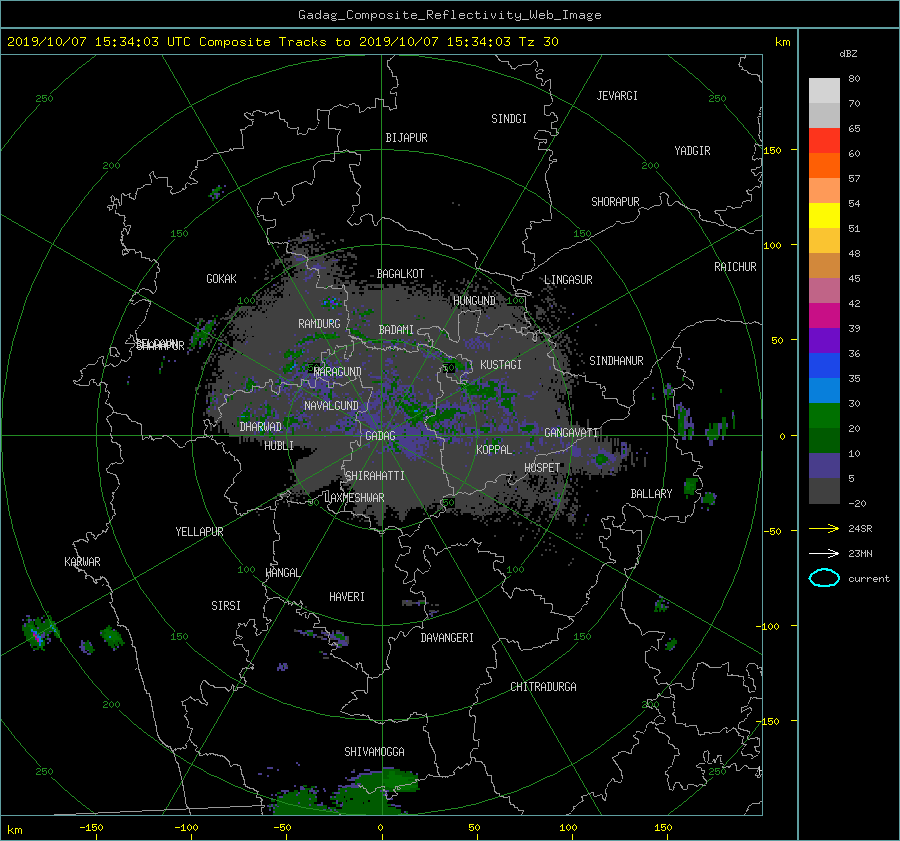Image resolution: width=900 pixels, height=841 pixels.
Task: Click the GANGAVATI label
Action: pos(571,432)
